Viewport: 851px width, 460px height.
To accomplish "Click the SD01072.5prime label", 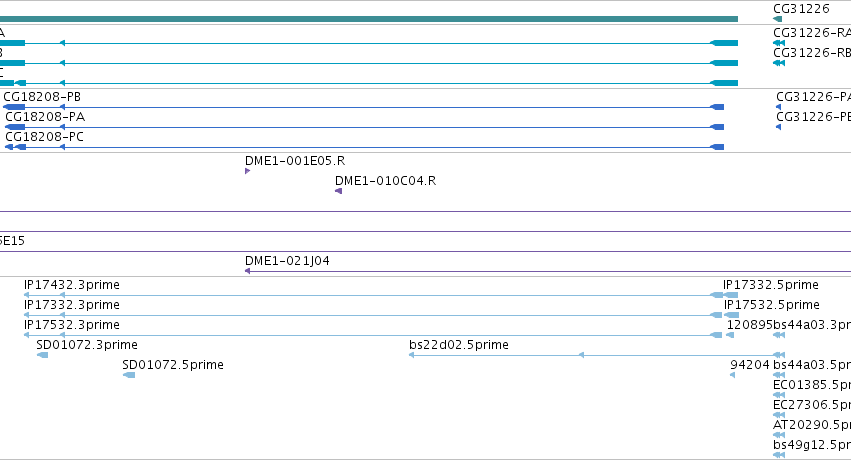I will (173, 365).
